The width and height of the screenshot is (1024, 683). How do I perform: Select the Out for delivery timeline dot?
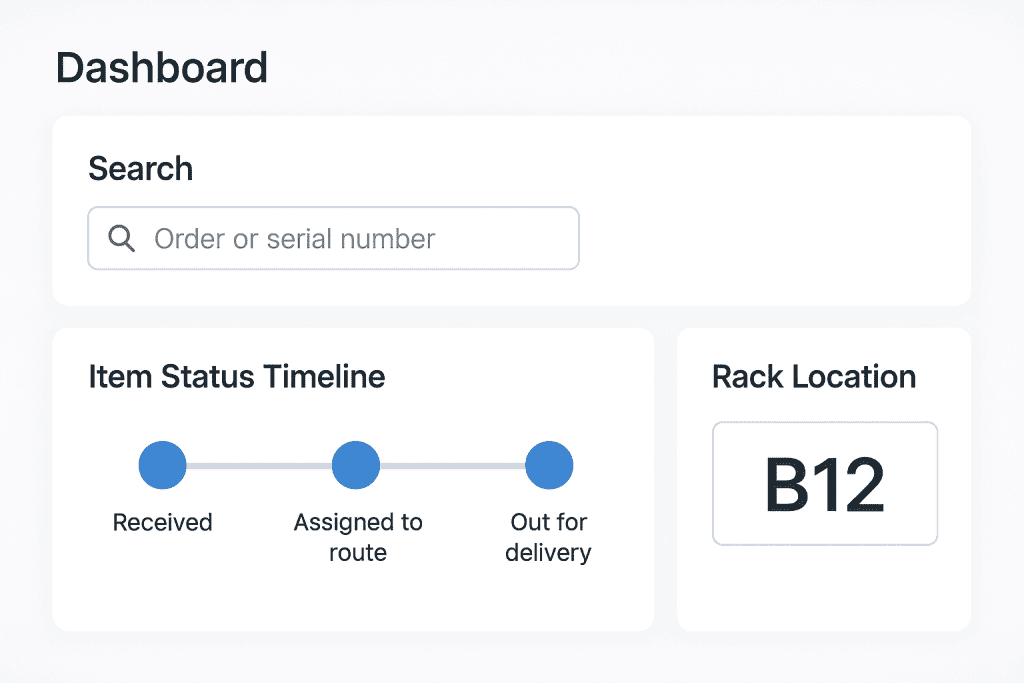pos(549,466)
